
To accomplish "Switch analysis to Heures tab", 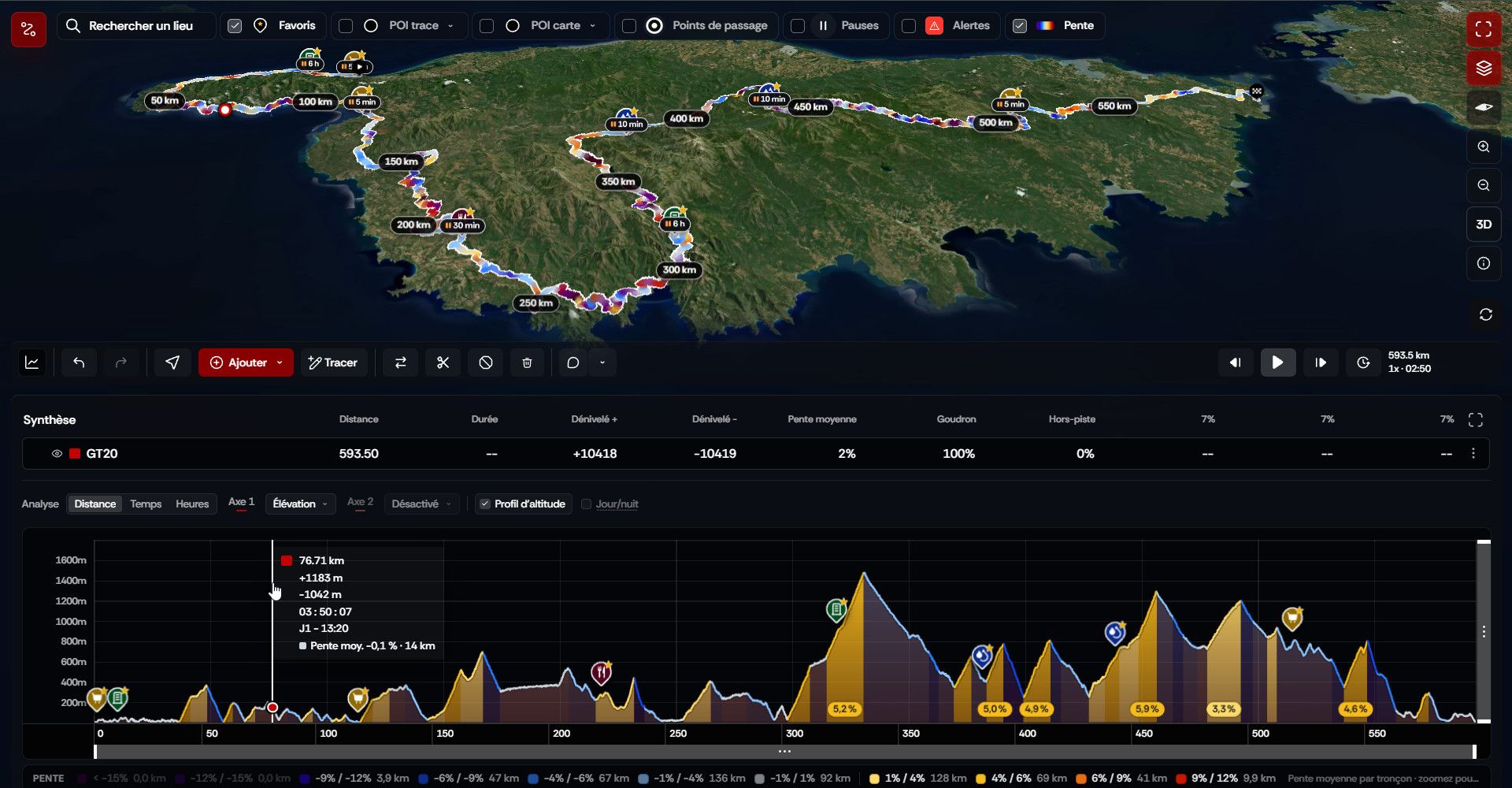I will coord(192,504).
